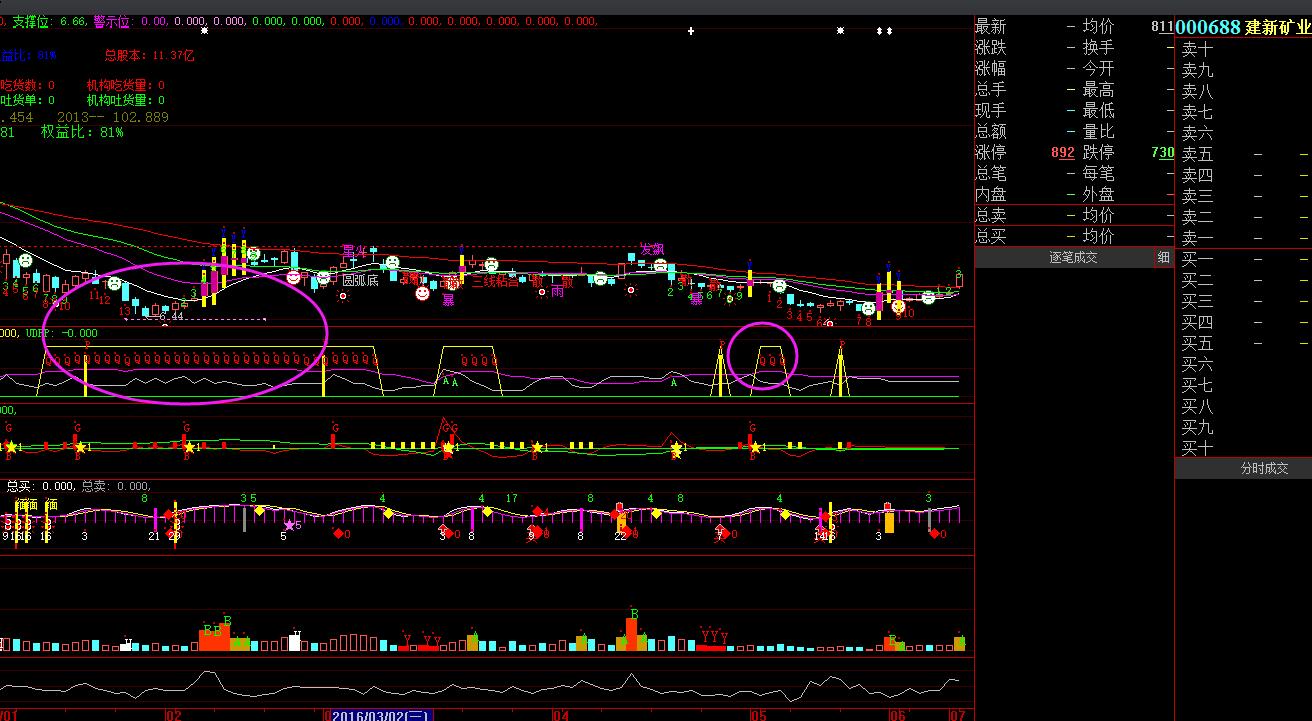Click the 建新矿业 stock name
The height and width of the screenshot is (721, 1312).
[1278, 27]
